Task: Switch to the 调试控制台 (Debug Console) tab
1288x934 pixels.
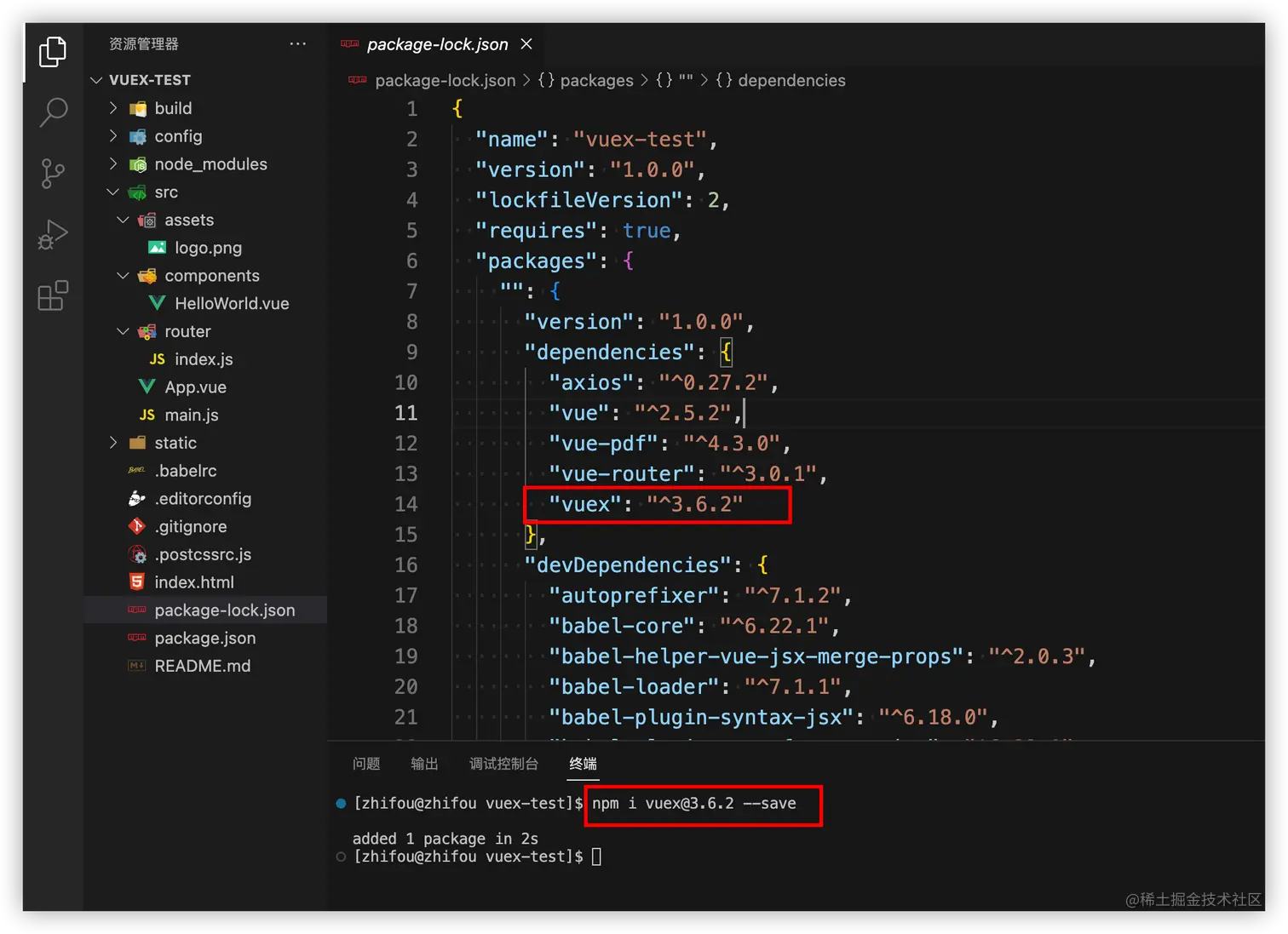Action: [503, 764]
